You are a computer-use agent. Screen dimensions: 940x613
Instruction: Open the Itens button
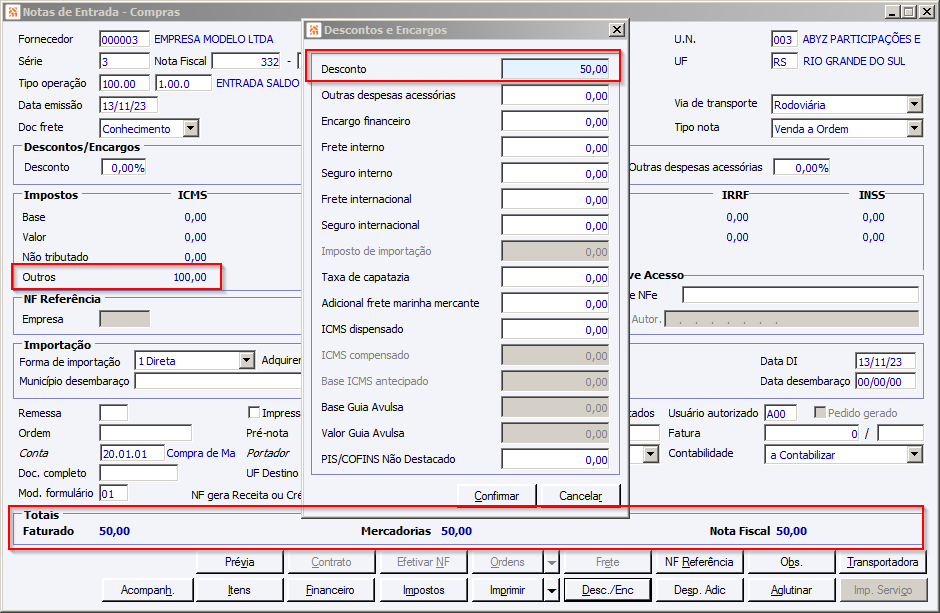(x=240, y=590)
